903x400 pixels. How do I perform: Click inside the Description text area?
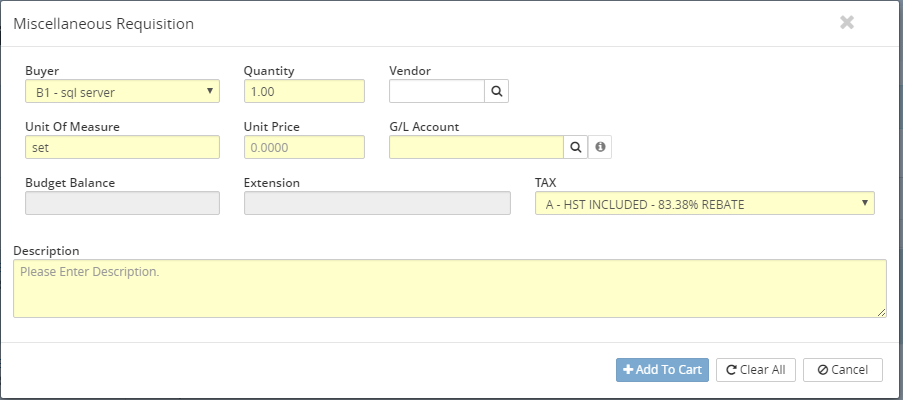point(449,289)
